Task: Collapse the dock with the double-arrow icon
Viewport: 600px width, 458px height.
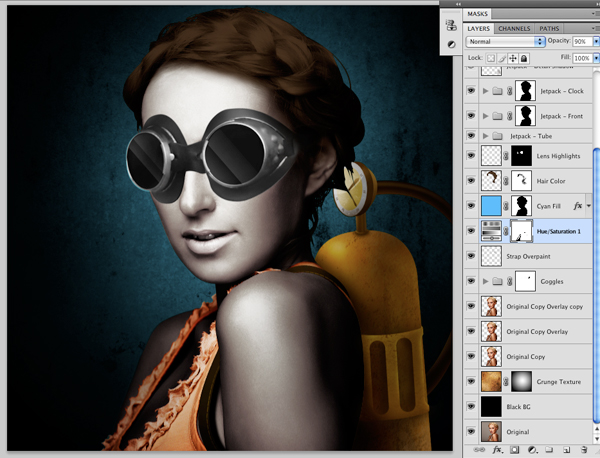Action: (x=458, y=4)
